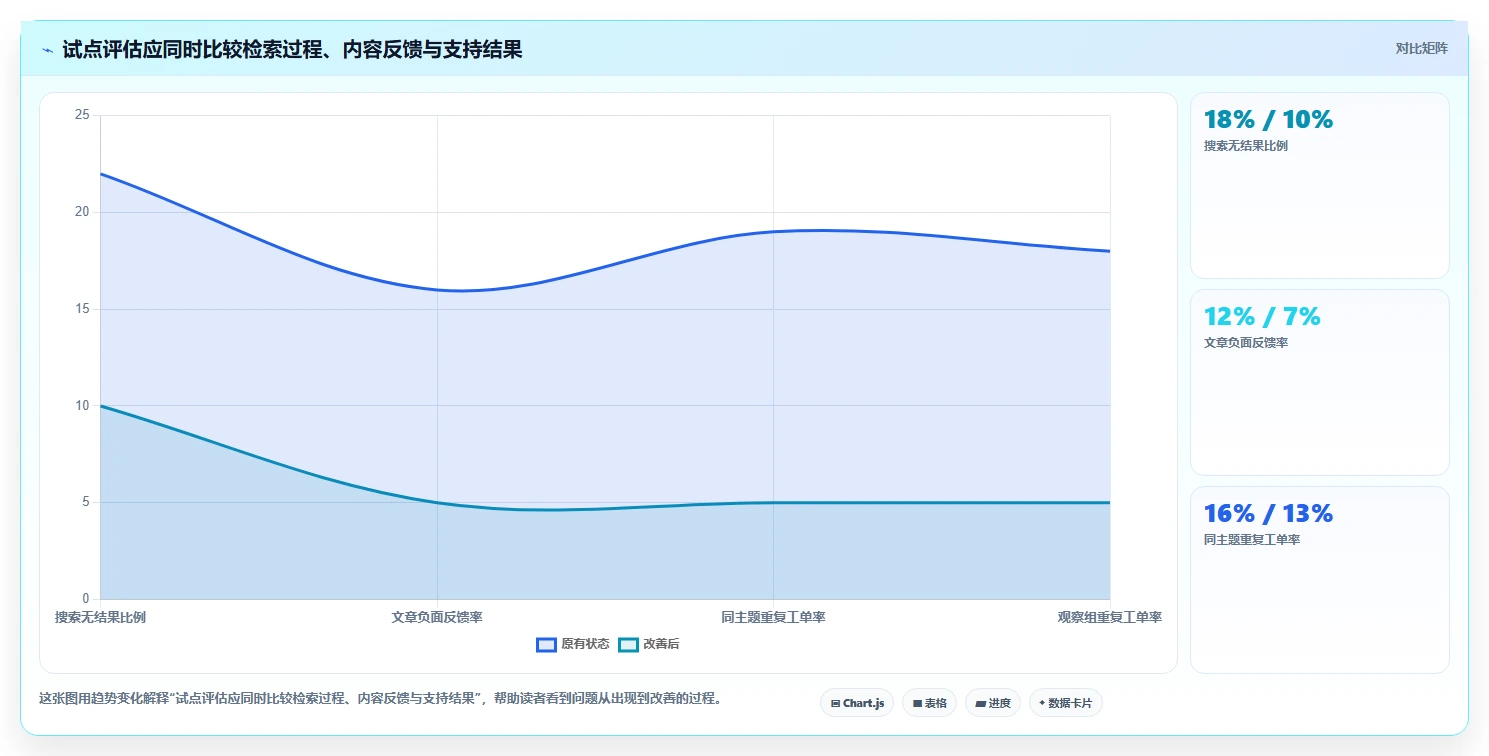Screen dimensions: 1489x756
Task: Click the 表格 chip icon
Action: click(x=917, y=704)
